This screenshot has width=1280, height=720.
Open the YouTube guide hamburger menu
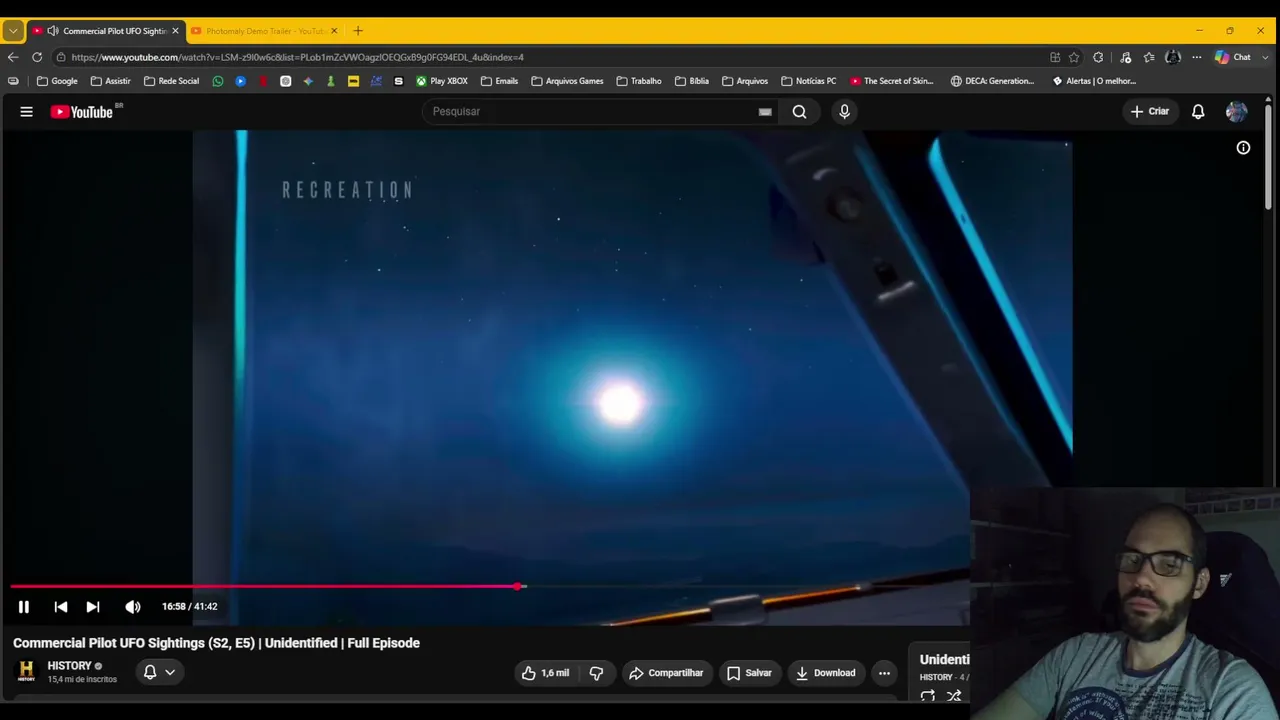coord(27,111)
